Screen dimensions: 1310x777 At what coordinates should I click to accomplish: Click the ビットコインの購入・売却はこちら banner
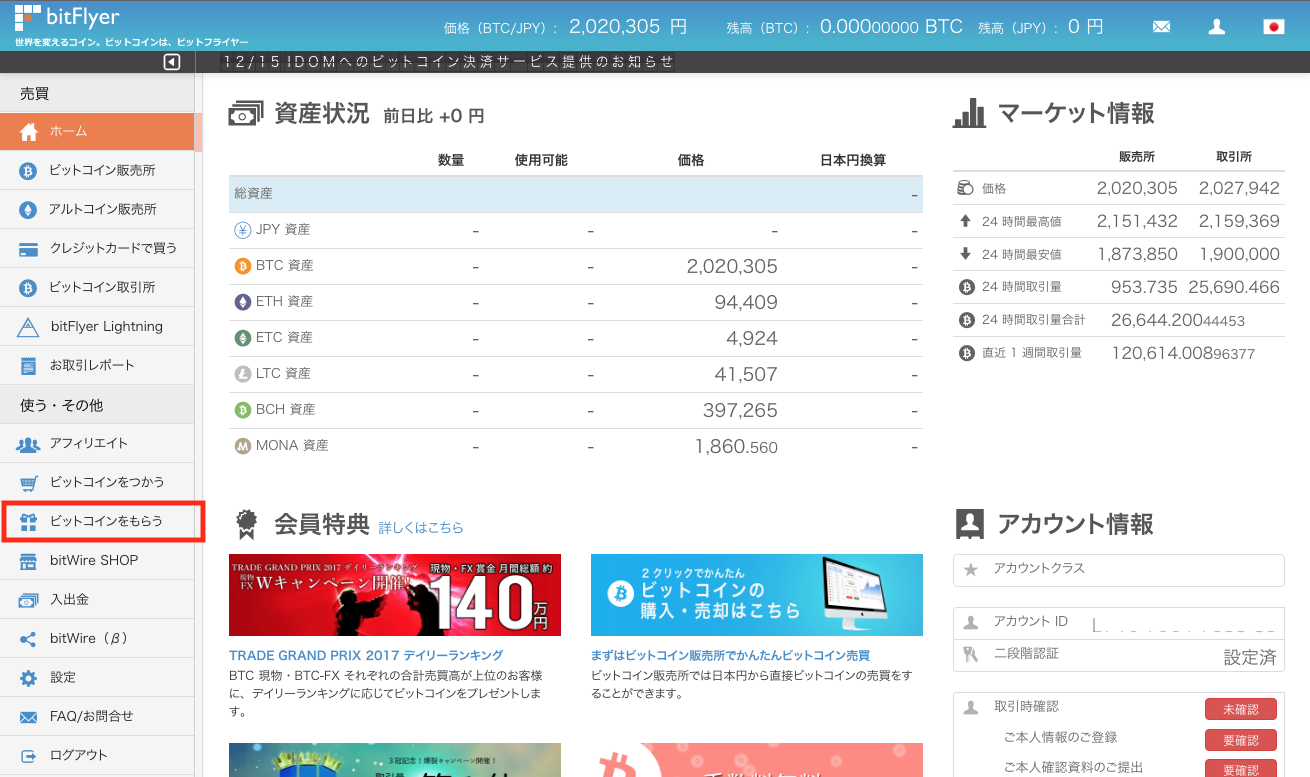coord(757,595)
